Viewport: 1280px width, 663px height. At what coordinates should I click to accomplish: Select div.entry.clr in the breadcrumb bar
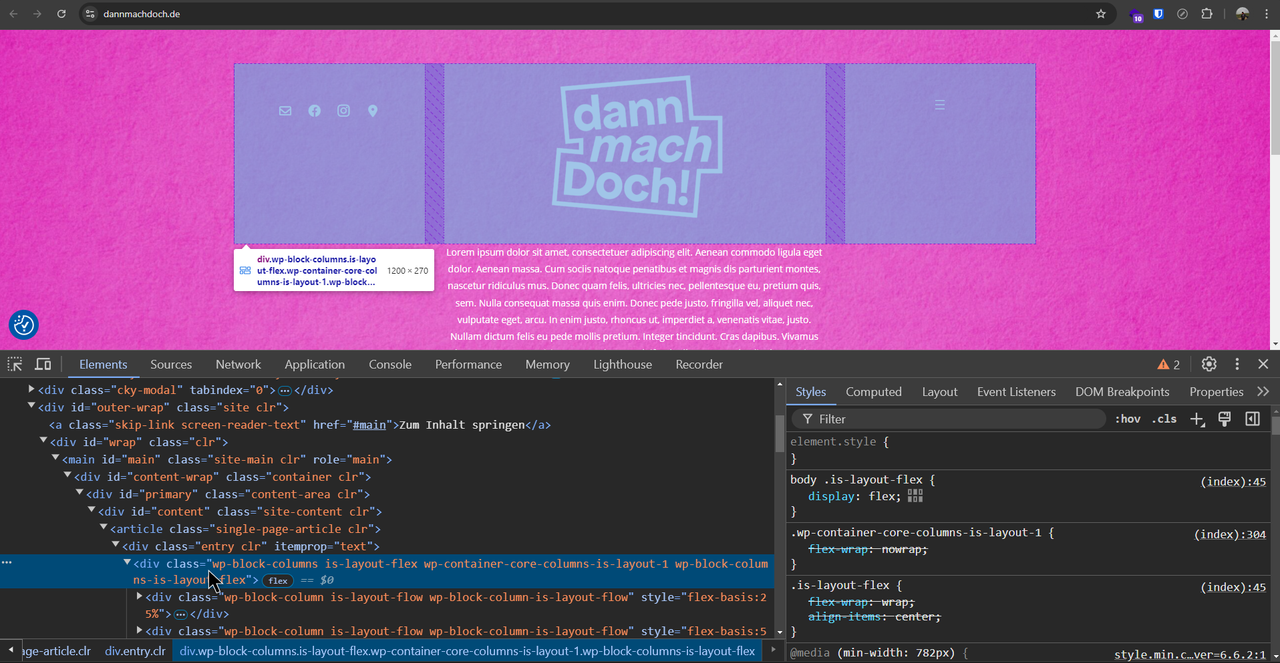[135, 651]
